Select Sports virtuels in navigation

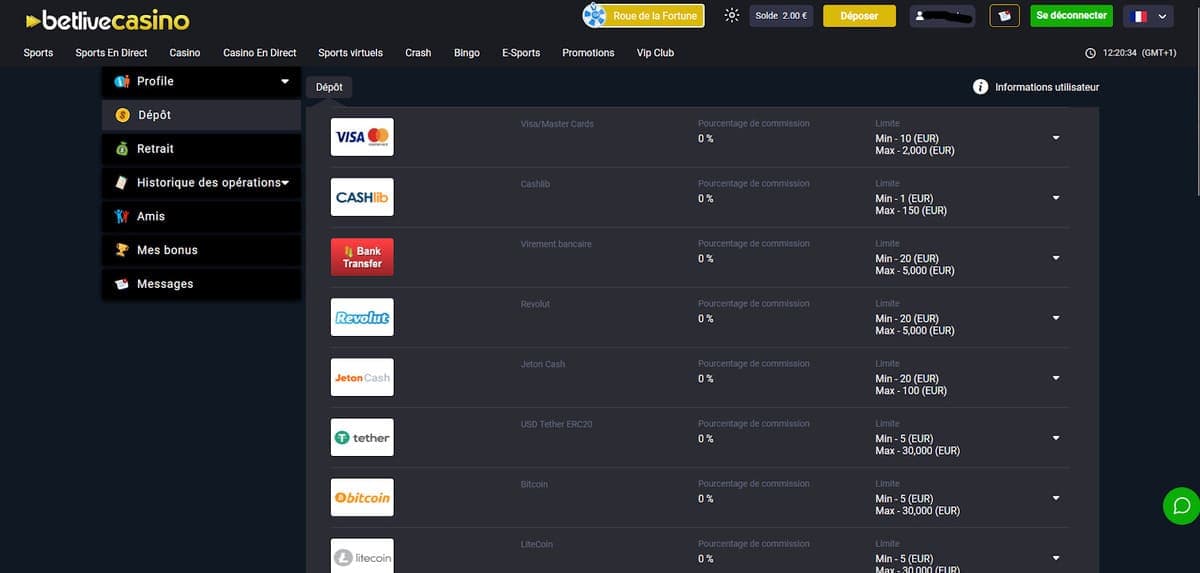tap(350, 53)
